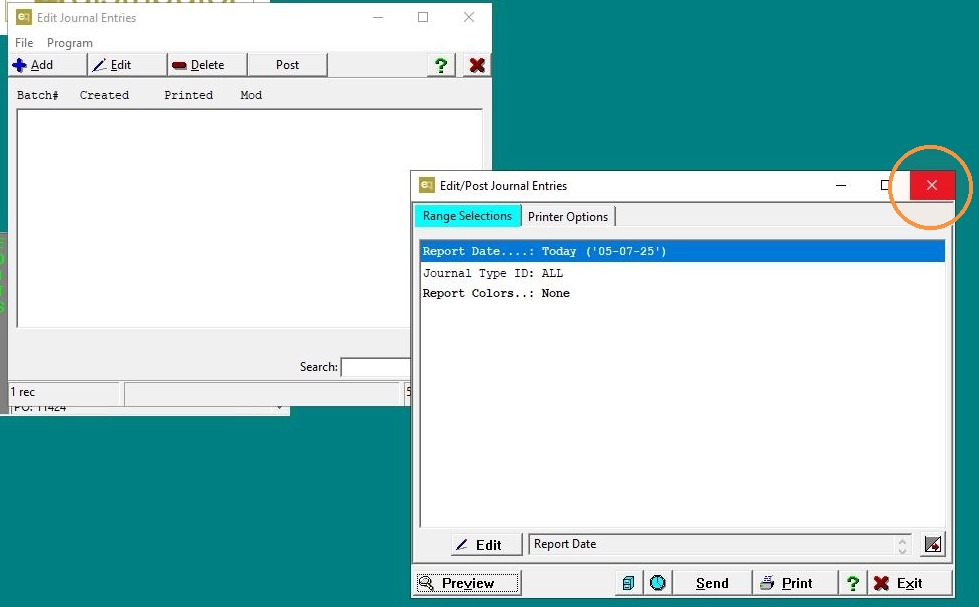Minimize the Edit Journal Entries window
Screen dimensions: 979x607
tap(378, 17)
